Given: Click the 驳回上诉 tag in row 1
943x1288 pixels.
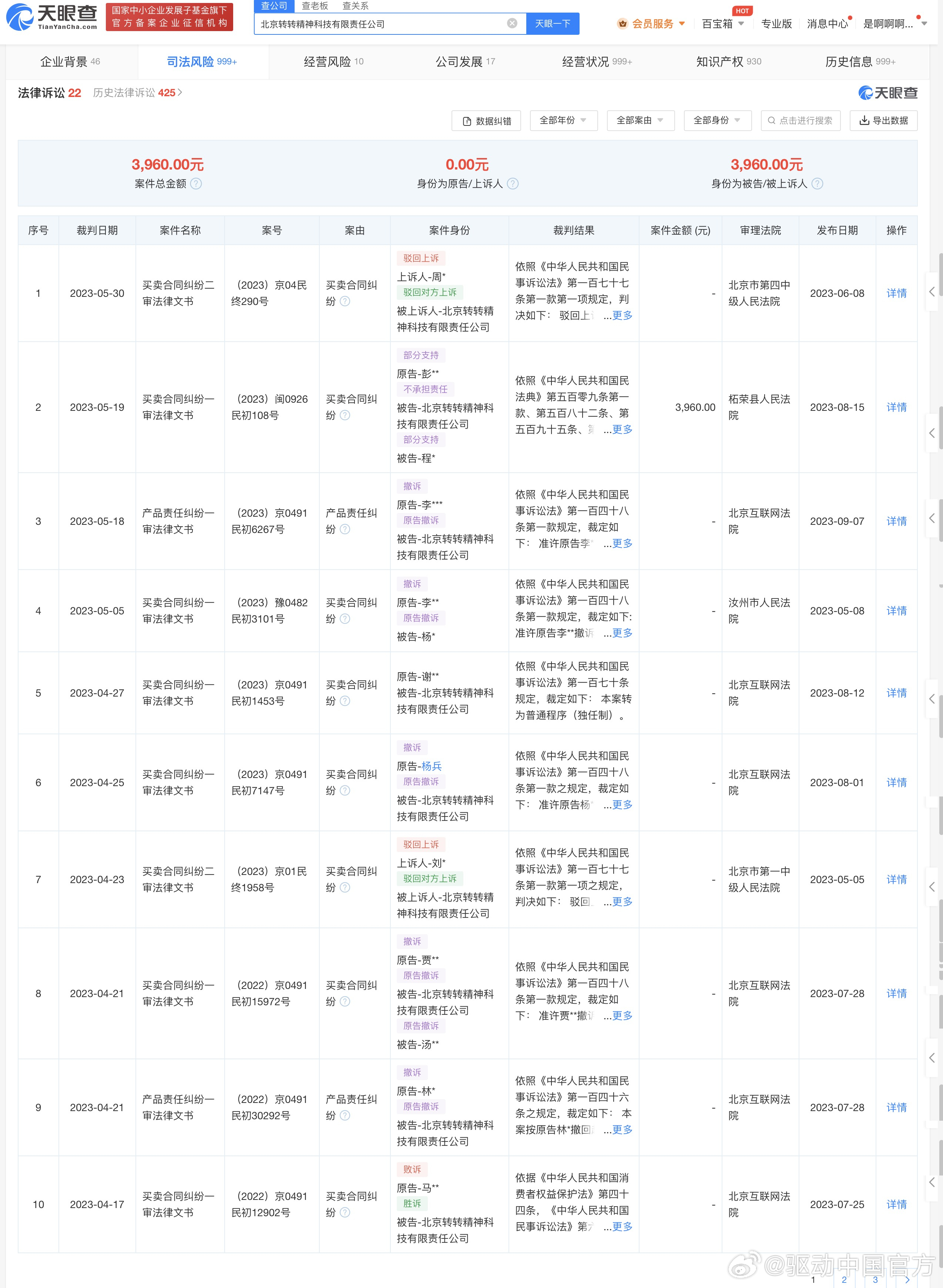Looking at the screenshot, I should 421,259.
